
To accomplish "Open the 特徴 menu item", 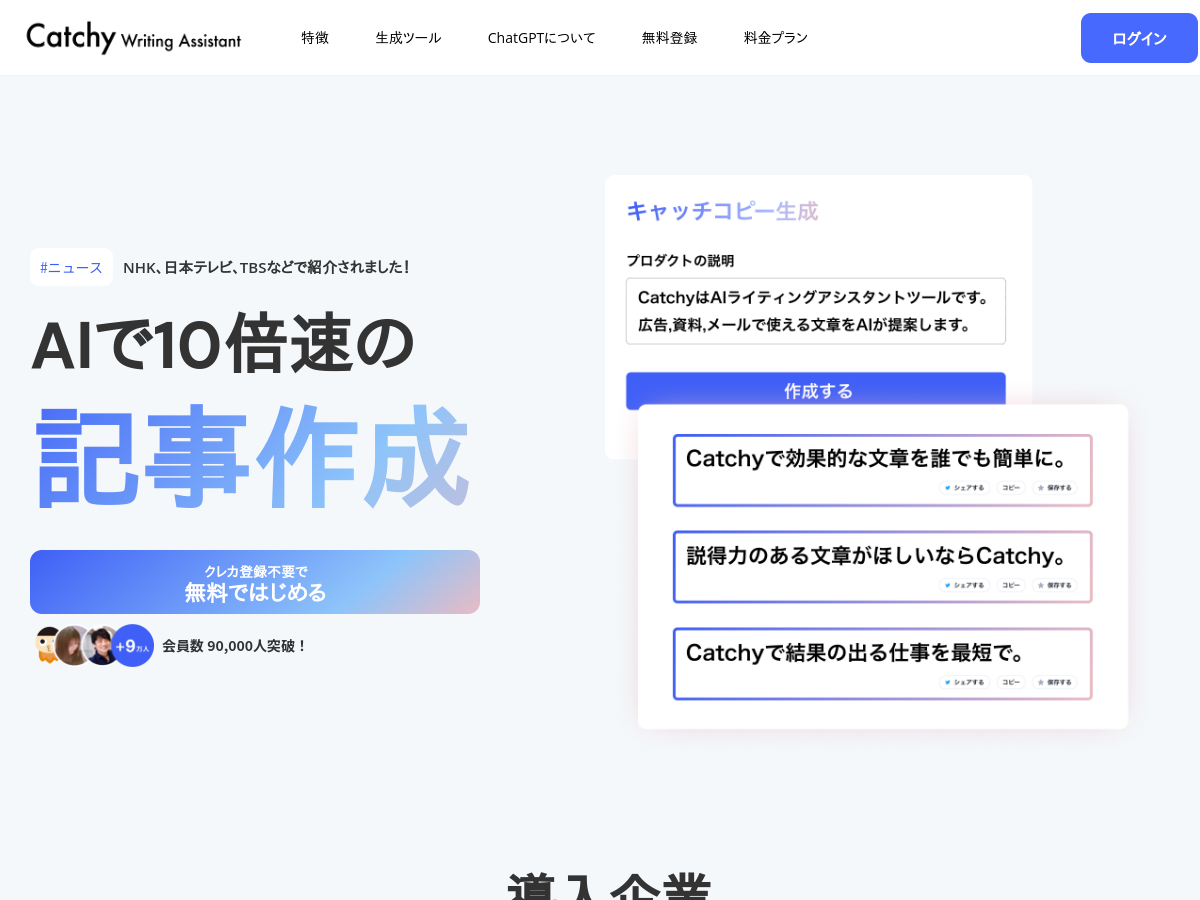I will coord(315,38).
